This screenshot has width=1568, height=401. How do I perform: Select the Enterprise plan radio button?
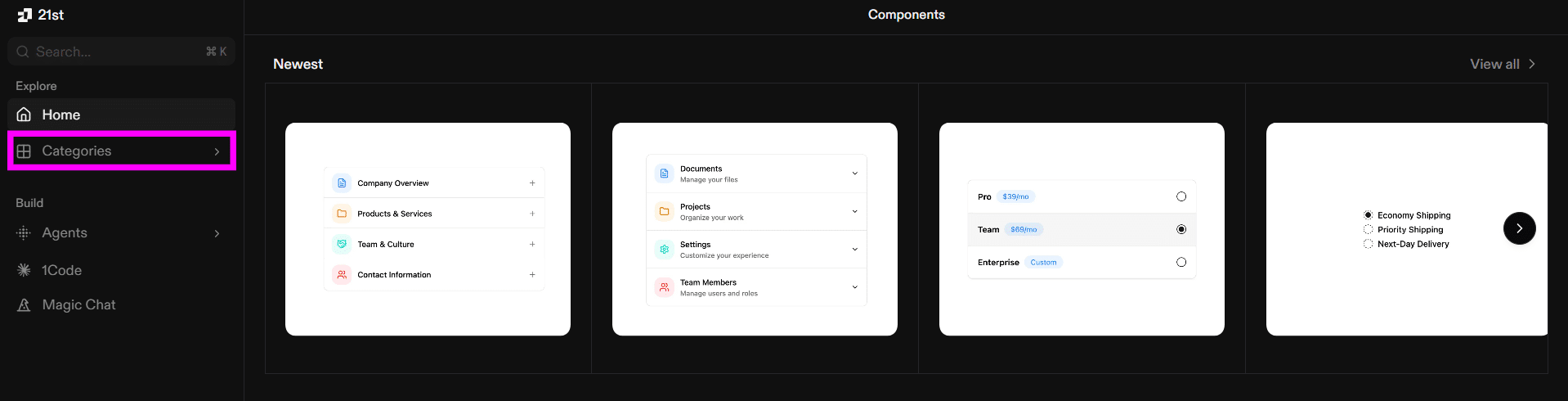point(1180,262)
